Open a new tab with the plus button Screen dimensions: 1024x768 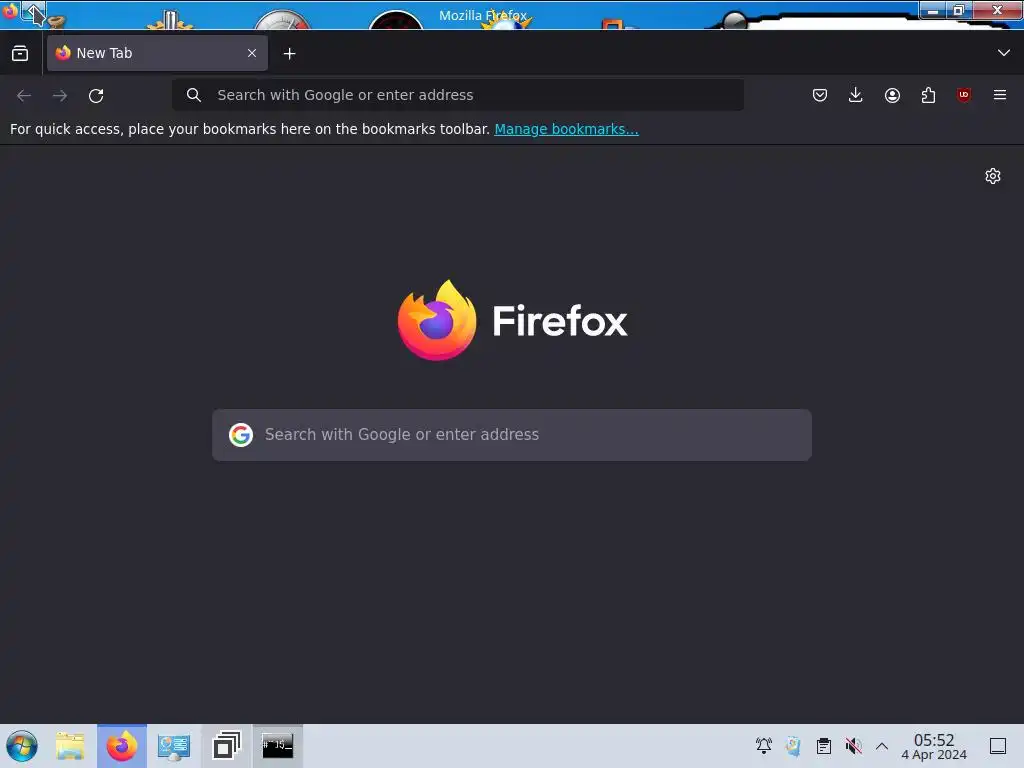coord(289,54)
